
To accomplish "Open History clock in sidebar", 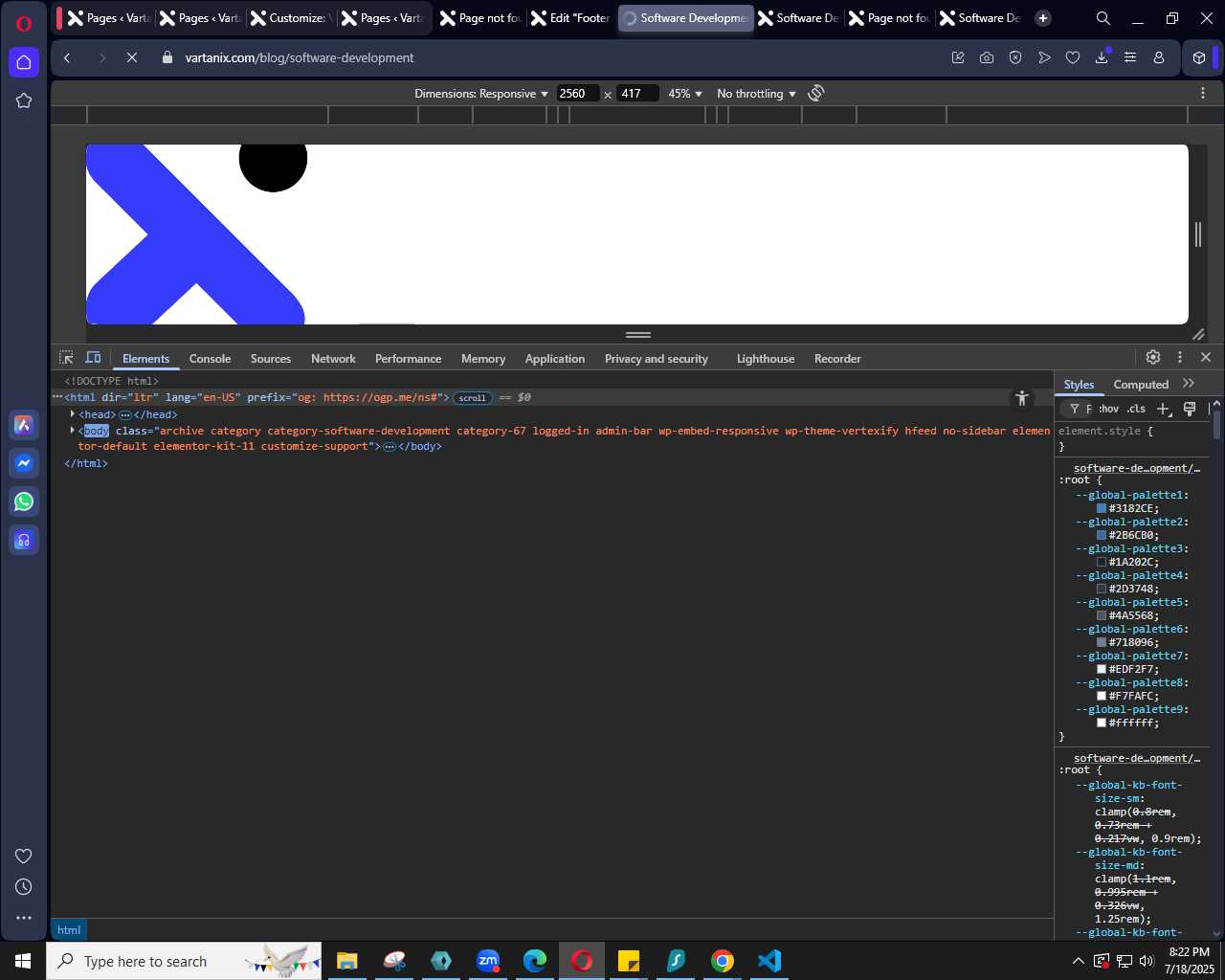I will (24, 887).
